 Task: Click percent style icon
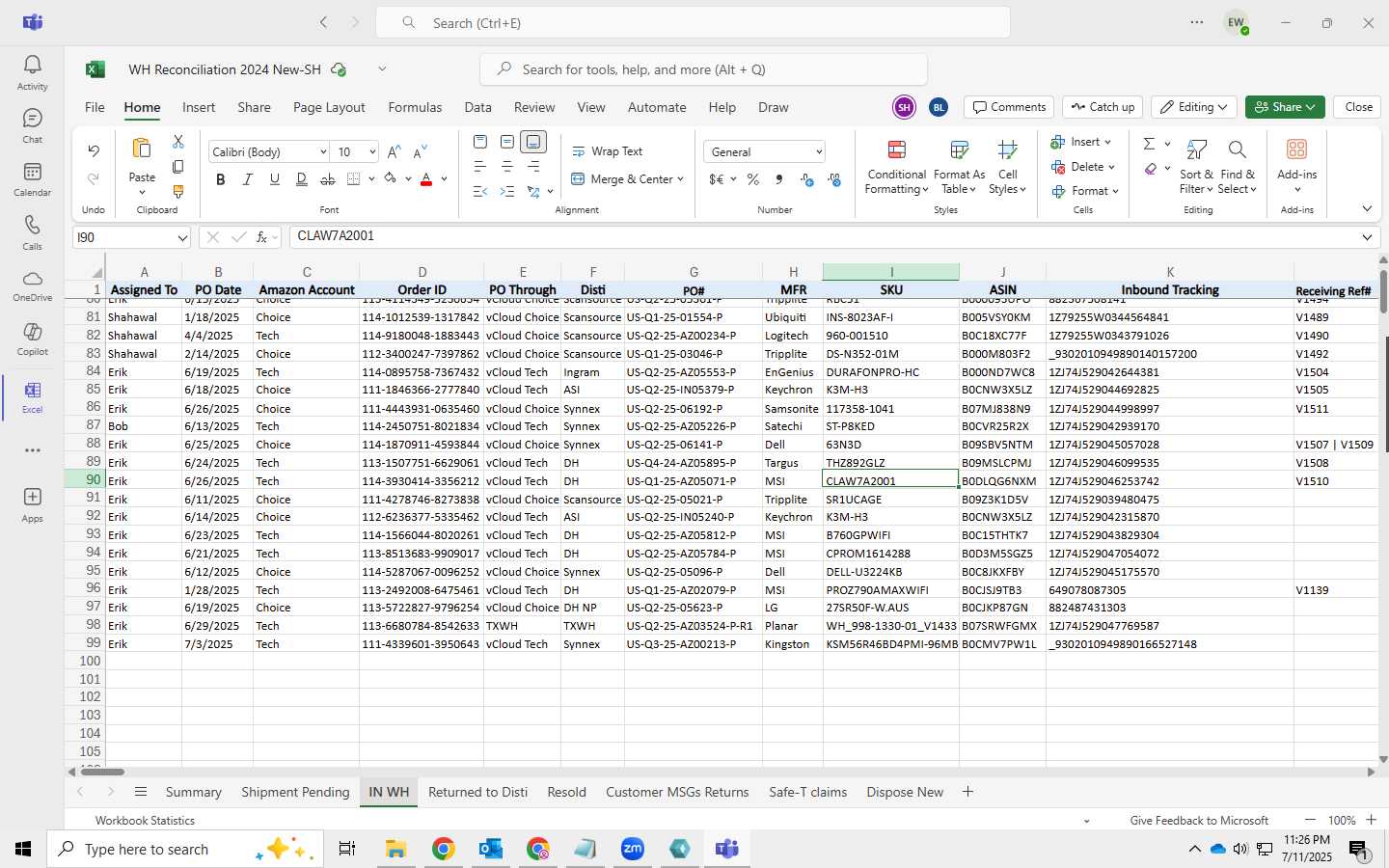tap(752, 179)
